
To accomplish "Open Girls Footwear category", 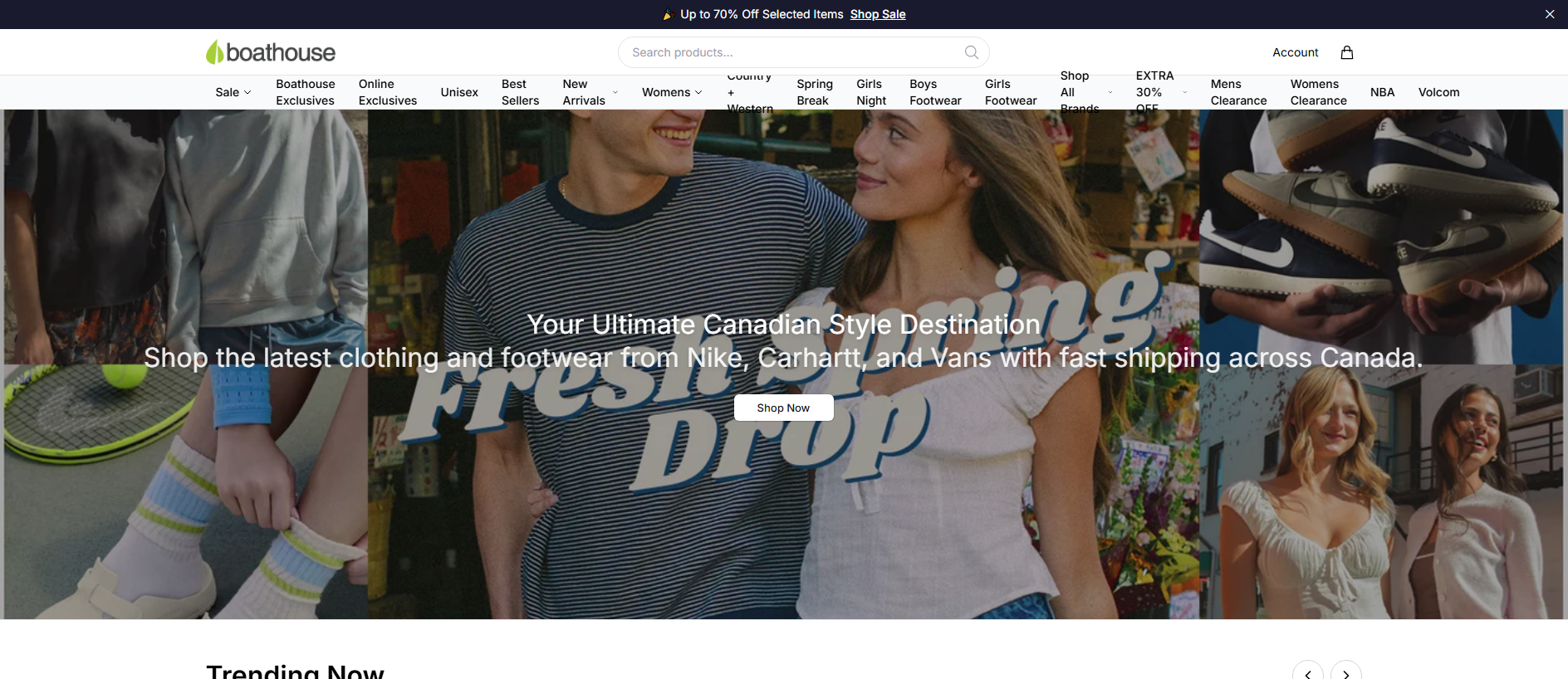I will pos(1011,92).
